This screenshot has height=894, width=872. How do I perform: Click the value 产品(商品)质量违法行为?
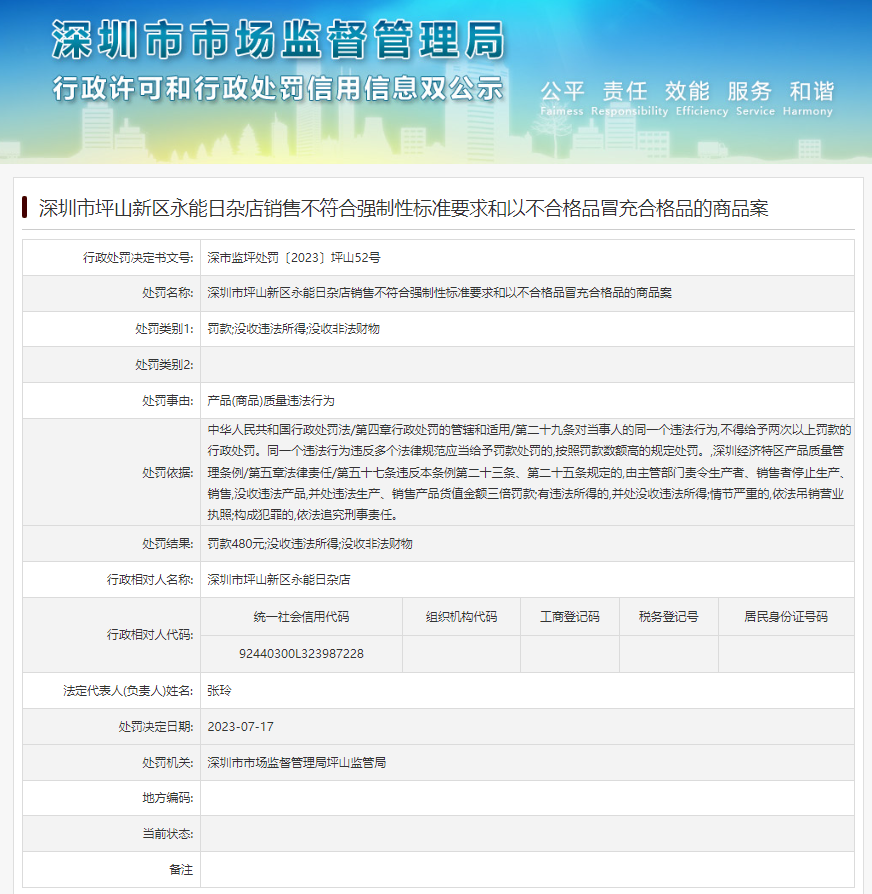(x=270, y=401)
